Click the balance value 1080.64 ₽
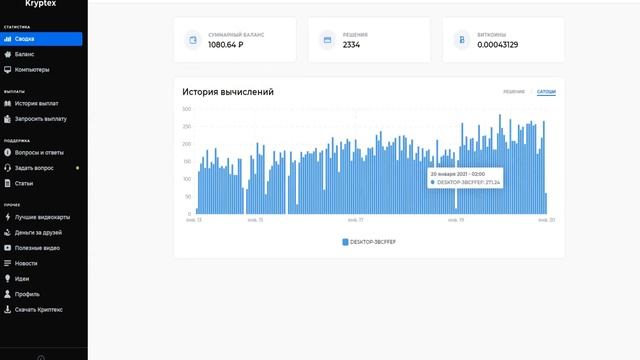The image size is (640, 360). click(226, 45)
